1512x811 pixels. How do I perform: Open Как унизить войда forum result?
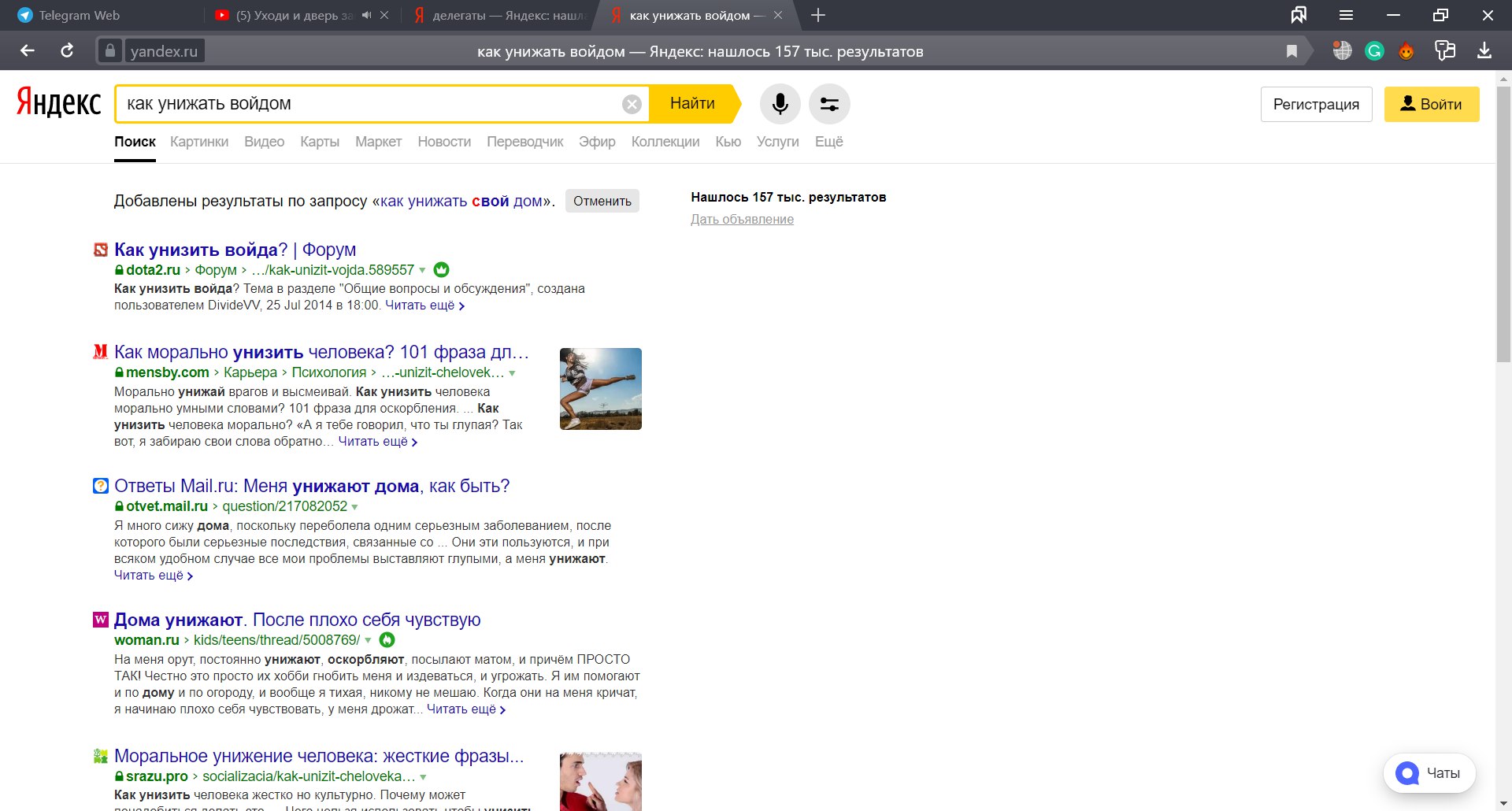pos(235,250)
